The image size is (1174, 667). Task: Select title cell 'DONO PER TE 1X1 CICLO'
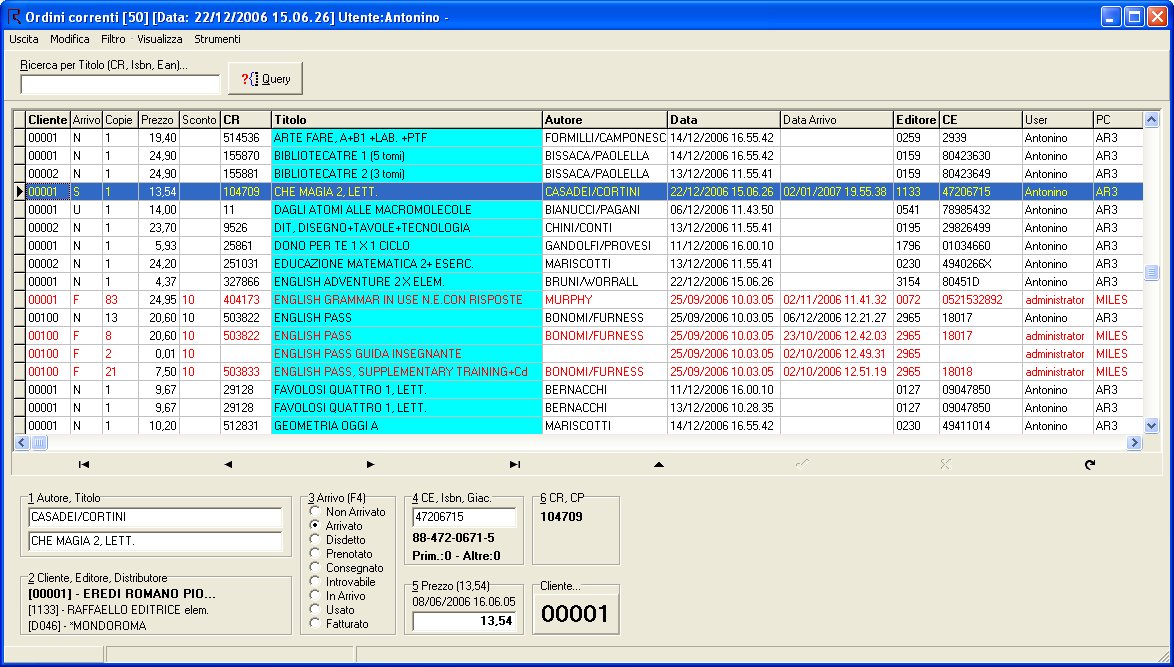click(407, 246)
